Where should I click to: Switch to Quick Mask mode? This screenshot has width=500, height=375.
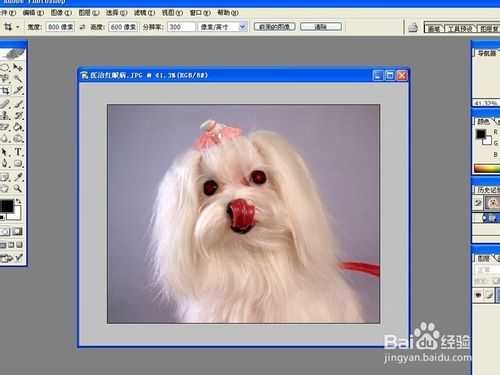pos(17,231)
